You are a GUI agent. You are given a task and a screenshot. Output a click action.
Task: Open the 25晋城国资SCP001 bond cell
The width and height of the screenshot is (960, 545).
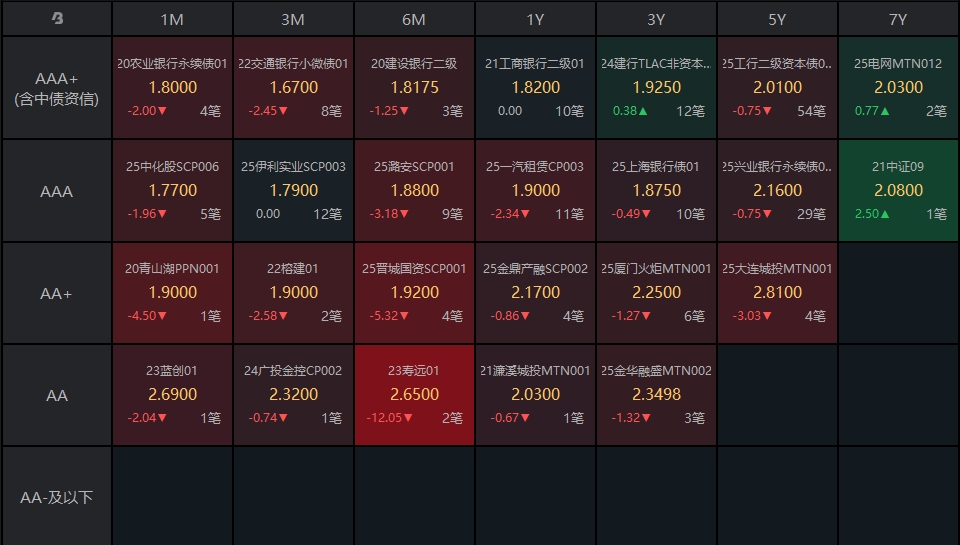(414, 293)
